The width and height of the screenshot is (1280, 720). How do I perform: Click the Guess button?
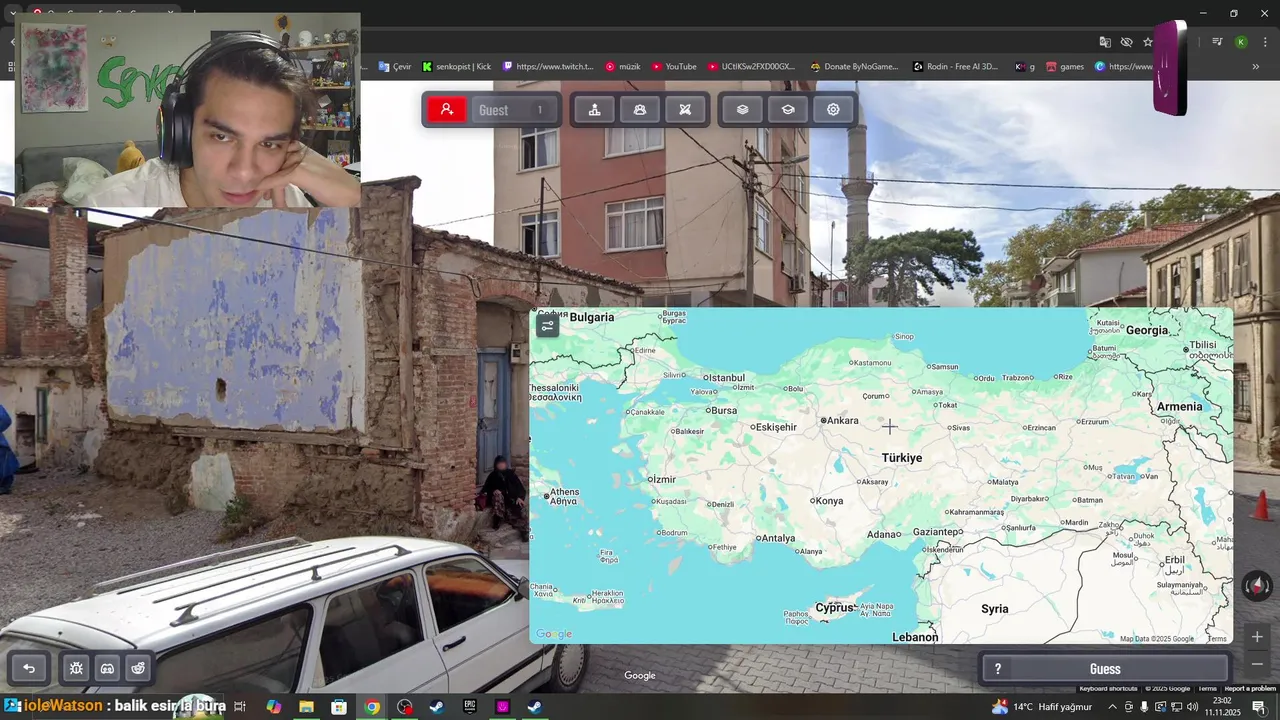point(1105,669)
